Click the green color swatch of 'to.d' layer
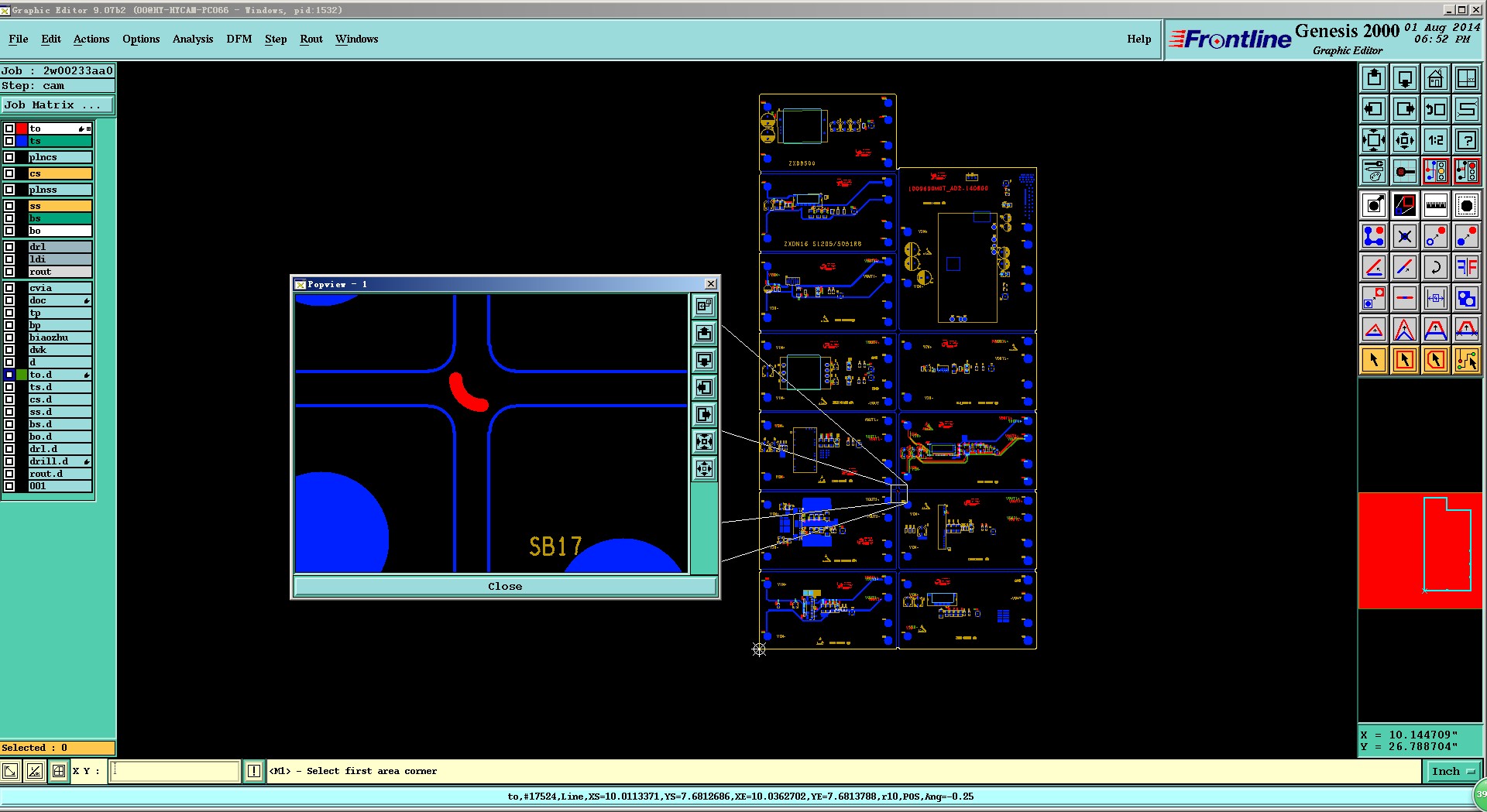This screenshot has width=1487, height=812. click(22, 375)
